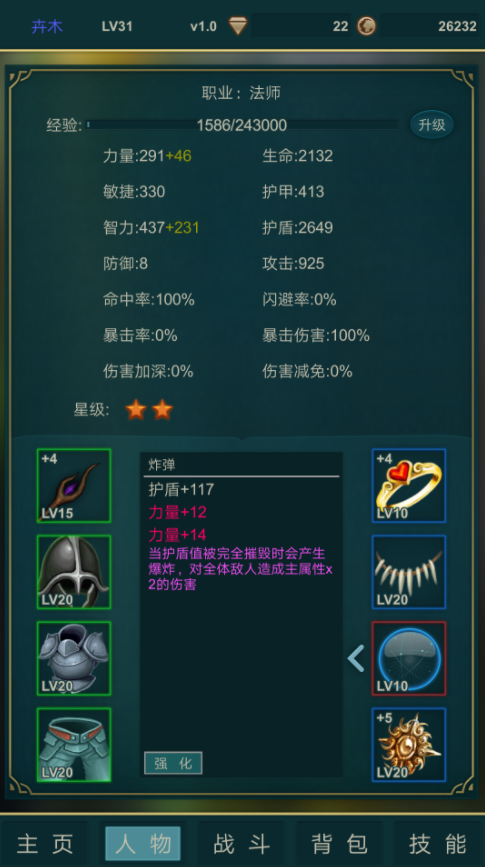Click the 强化 enhance button
Image resolution: width=485 pixels, height=867 pixels.
(x=173, y=763)
